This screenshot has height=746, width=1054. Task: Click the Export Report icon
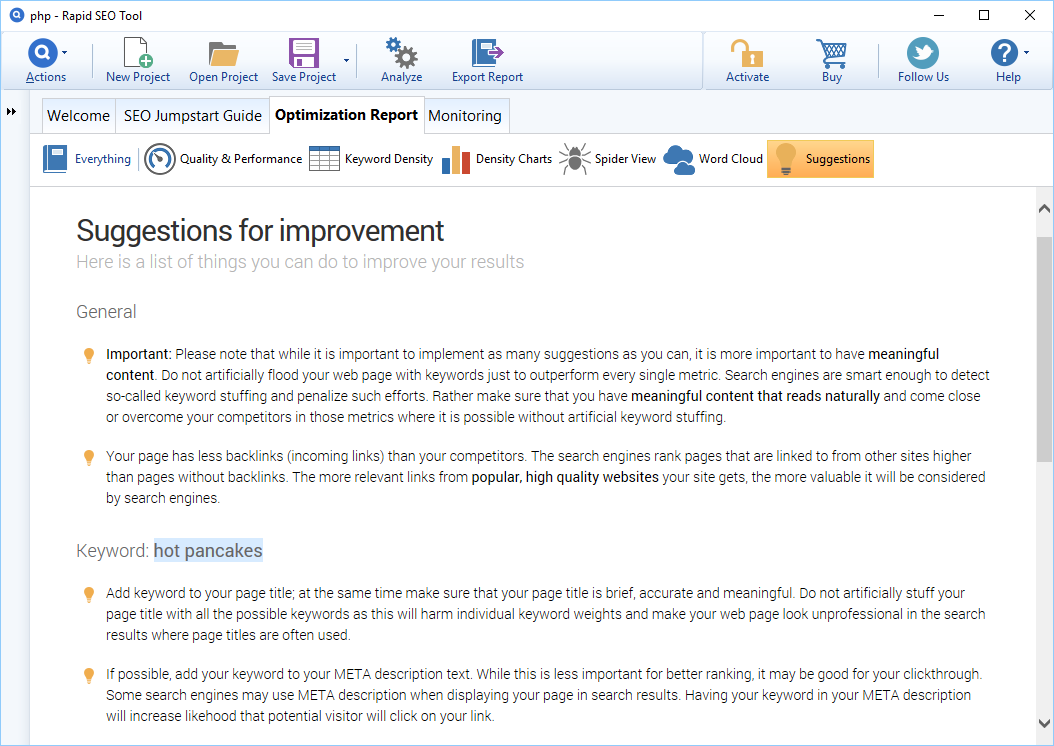click(487, 53)
